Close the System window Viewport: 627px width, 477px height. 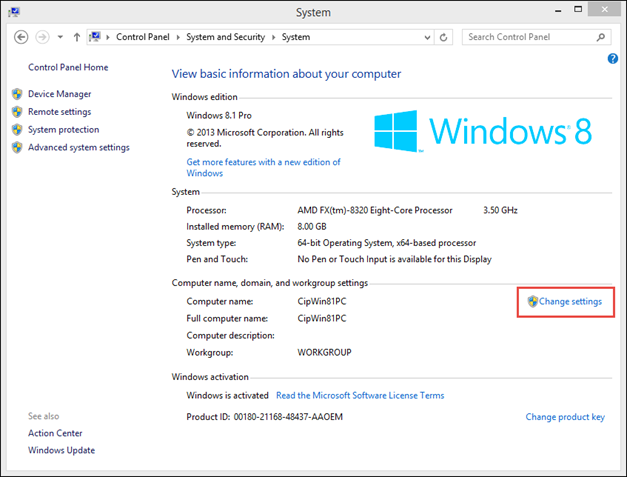click(x=605, y=10)
